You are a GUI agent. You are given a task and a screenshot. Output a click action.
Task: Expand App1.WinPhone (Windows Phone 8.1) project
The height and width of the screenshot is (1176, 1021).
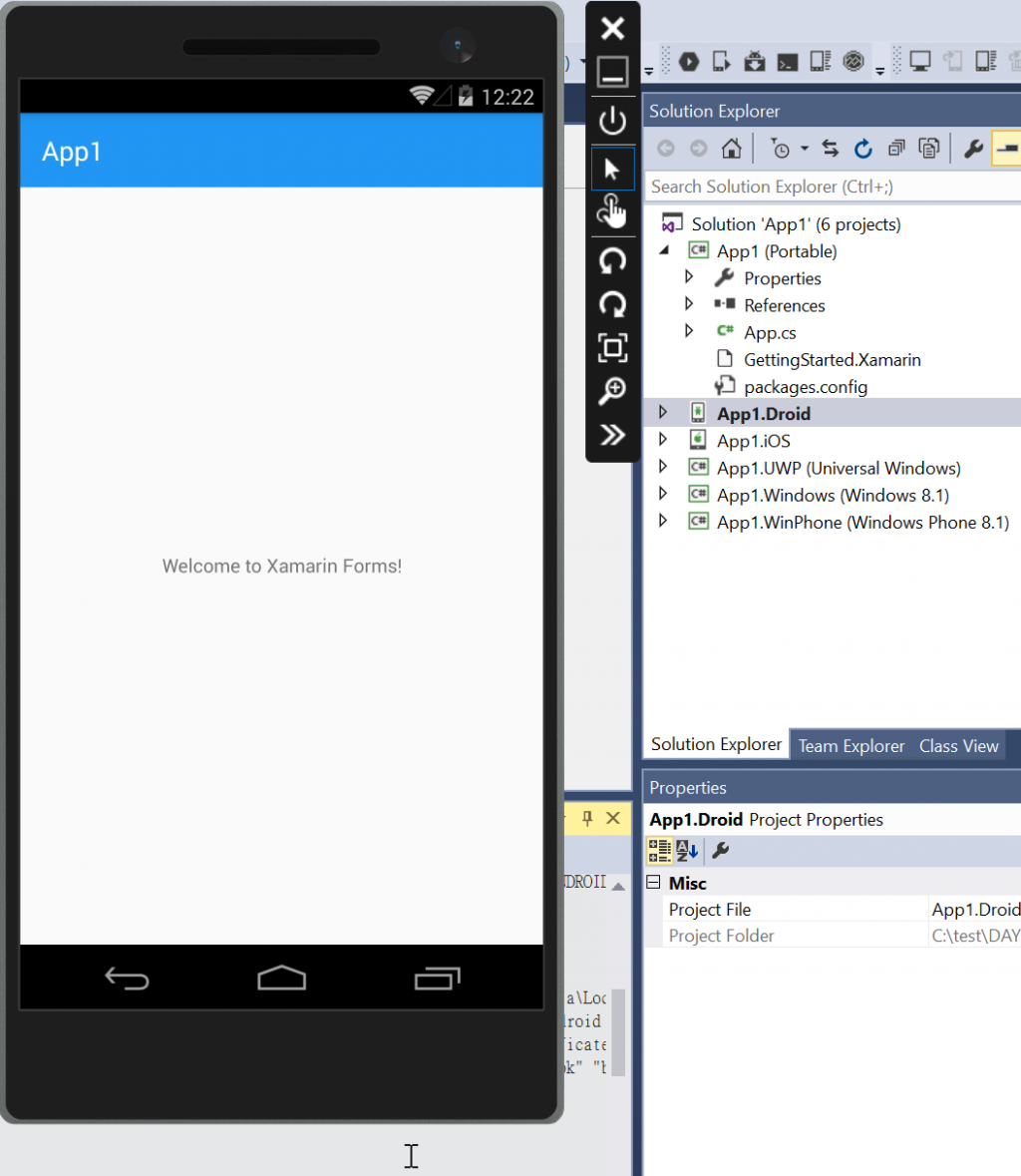pos(663,521)
